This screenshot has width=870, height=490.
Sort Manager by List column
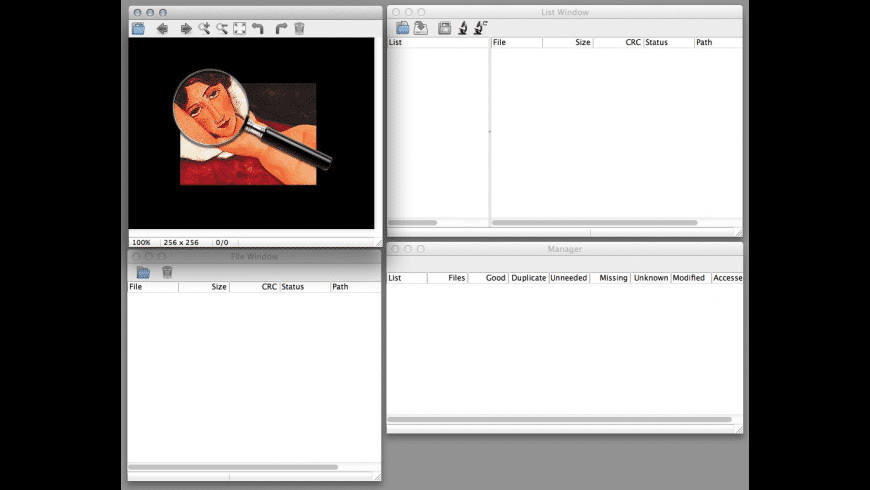click(x=407, y=278)
